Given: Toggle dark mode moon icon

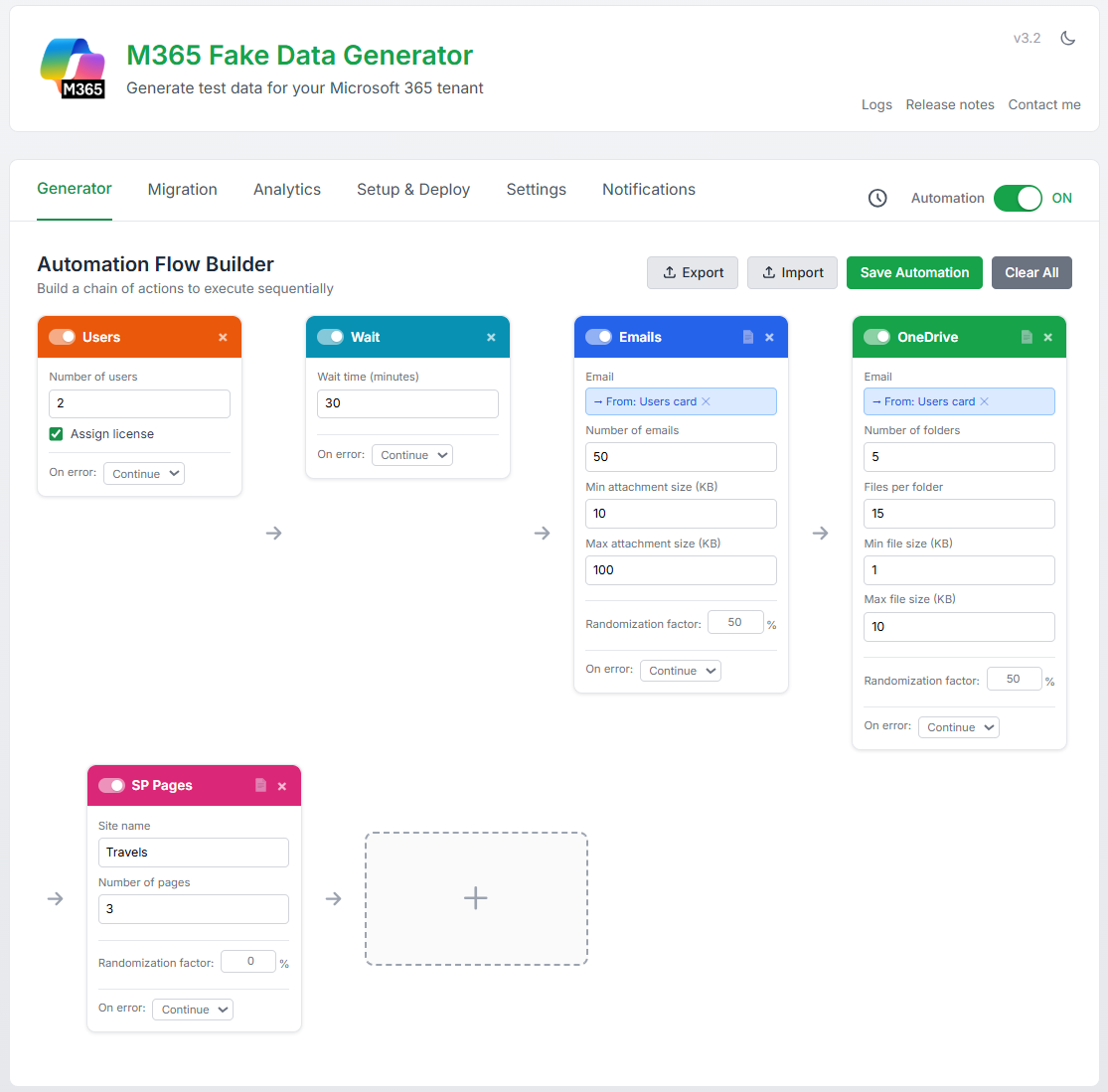Looking at the screenshot, I should 1068,39.
